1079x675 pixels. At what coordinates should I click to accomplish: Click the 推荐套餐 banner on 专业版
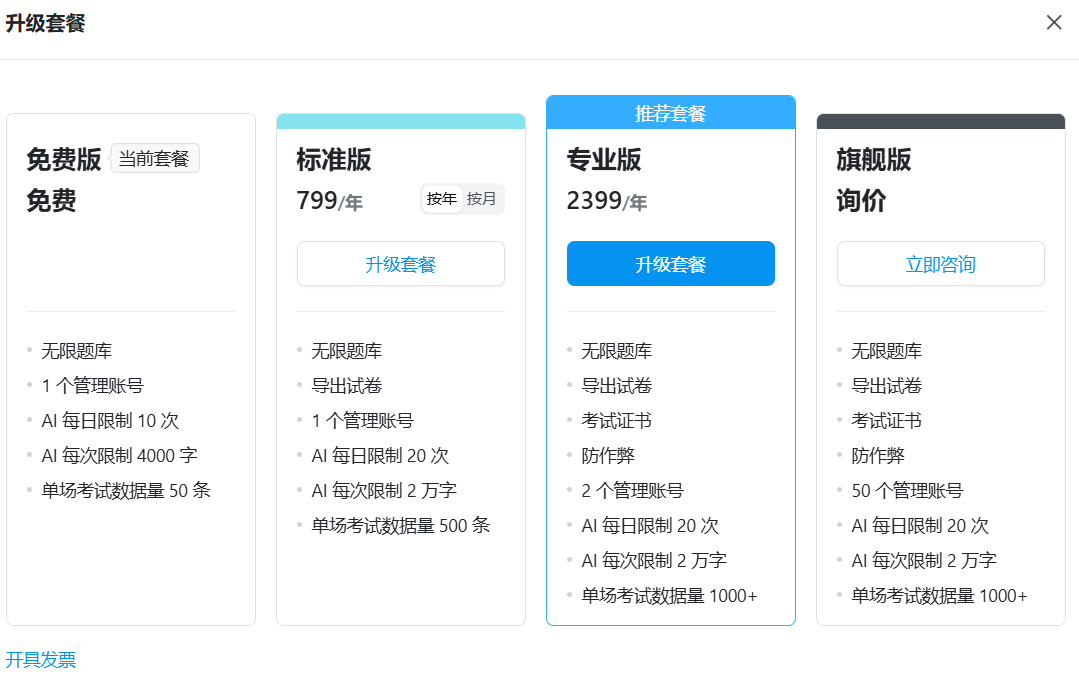click(x=670, y=111)
